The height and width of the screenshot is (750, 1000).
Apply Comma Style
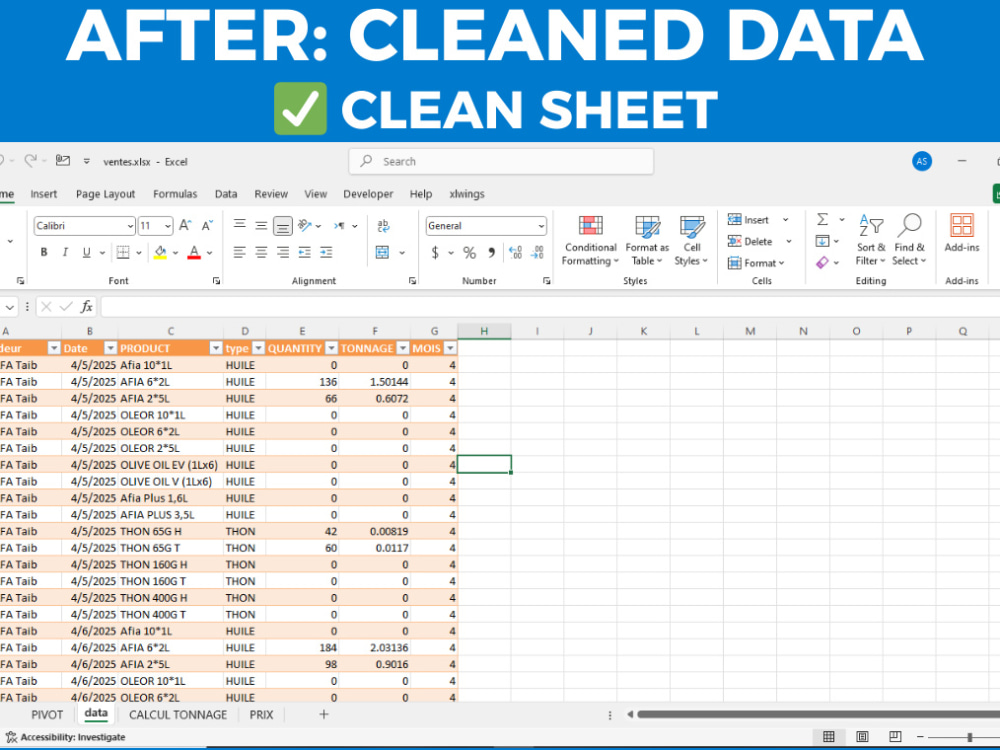(492, 253)
